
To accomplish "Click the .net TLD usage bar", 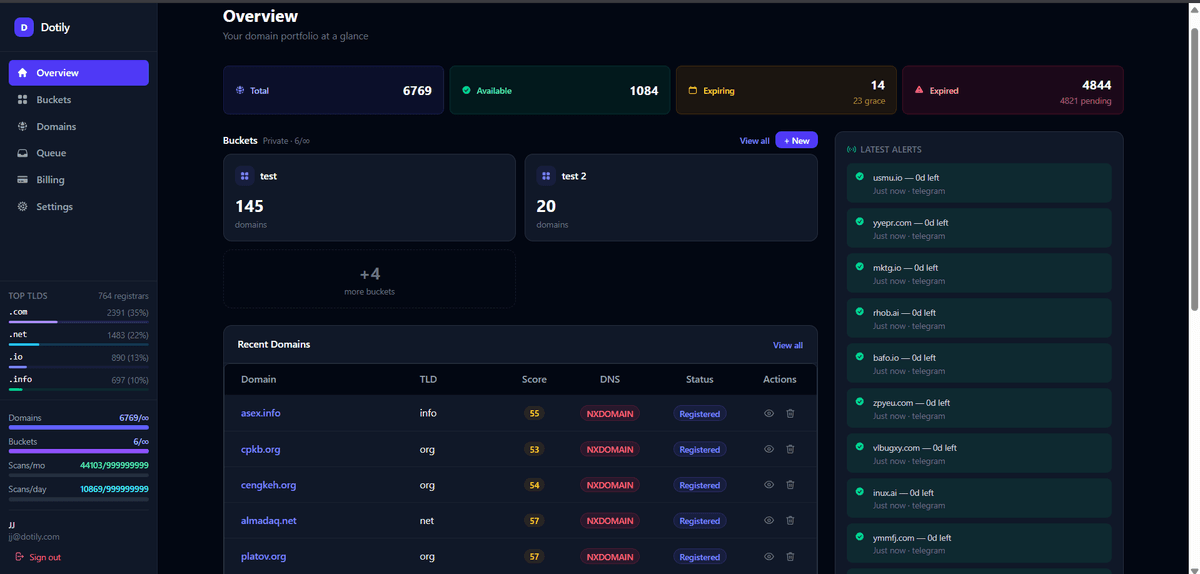I will (x=79, y=345).
